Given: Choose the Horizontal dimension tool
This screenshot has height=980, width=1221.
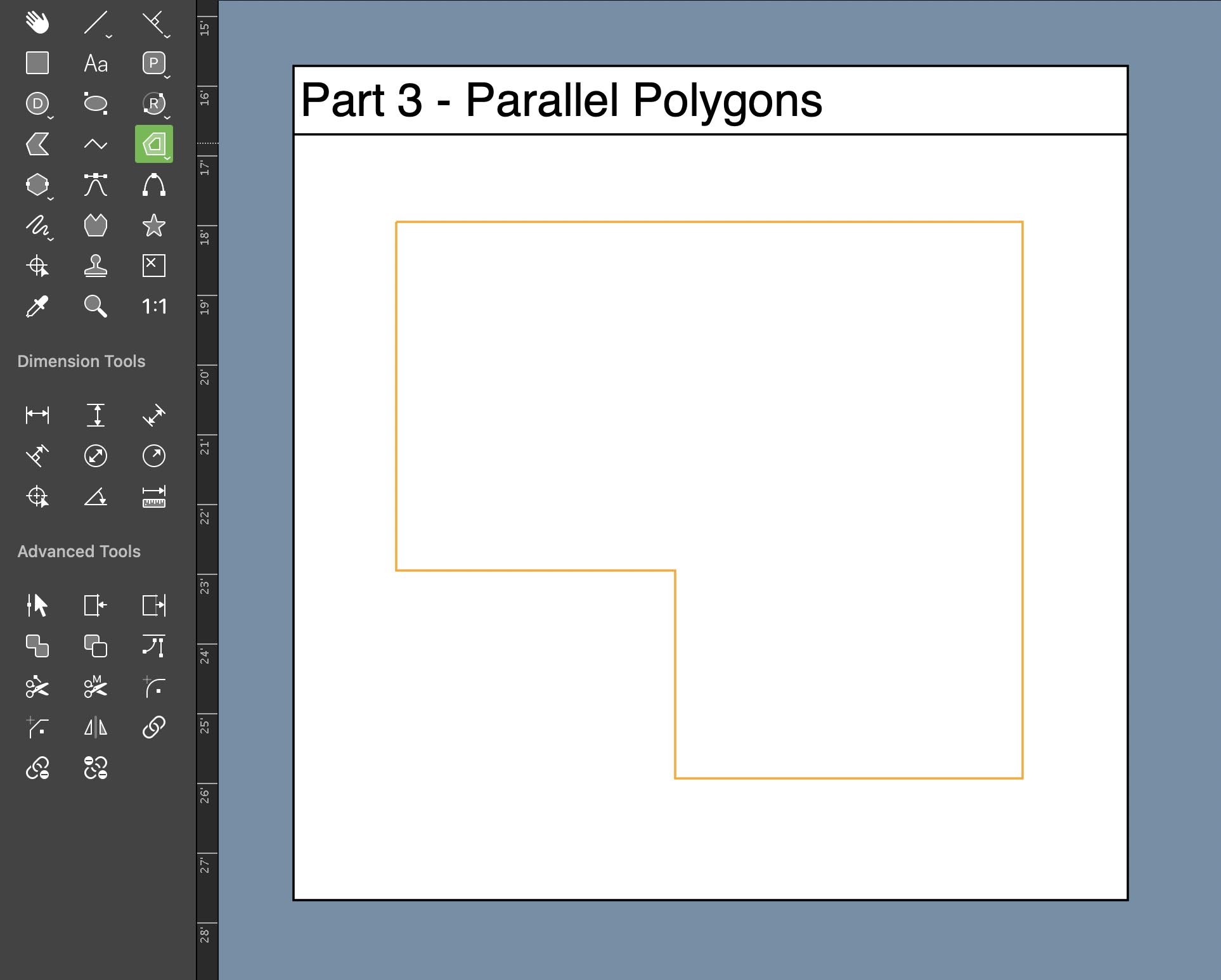Looking at the screenshot, I should (37, 415).
